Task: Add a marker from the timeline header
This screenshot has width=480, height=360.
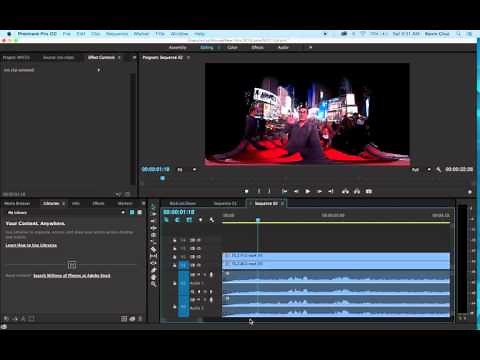Action: pyautogui.click(x=200, y=220)
